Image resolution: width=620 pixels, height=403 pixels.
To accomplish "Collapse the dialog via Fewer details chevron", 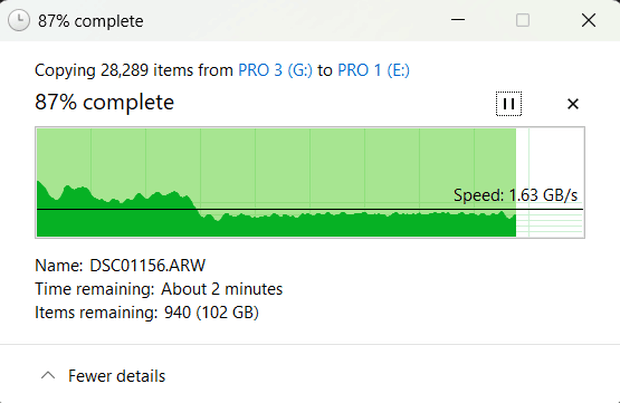I will 48,375.
